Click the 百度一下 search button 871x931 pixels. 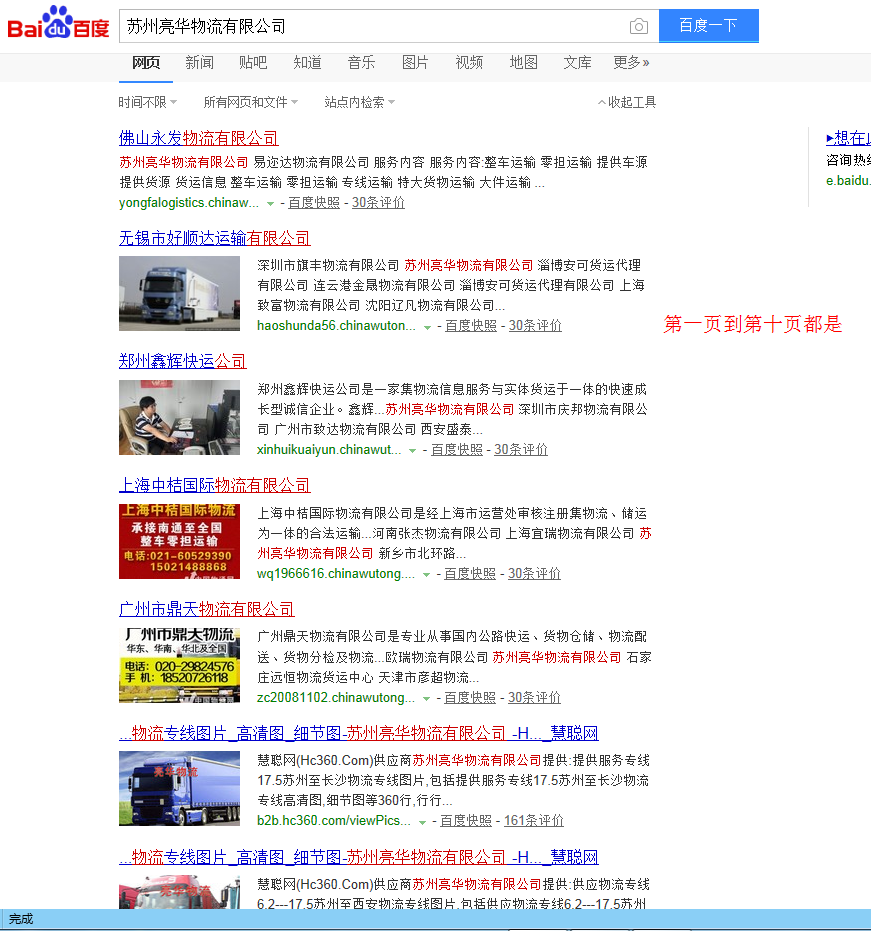coord(708,26)
